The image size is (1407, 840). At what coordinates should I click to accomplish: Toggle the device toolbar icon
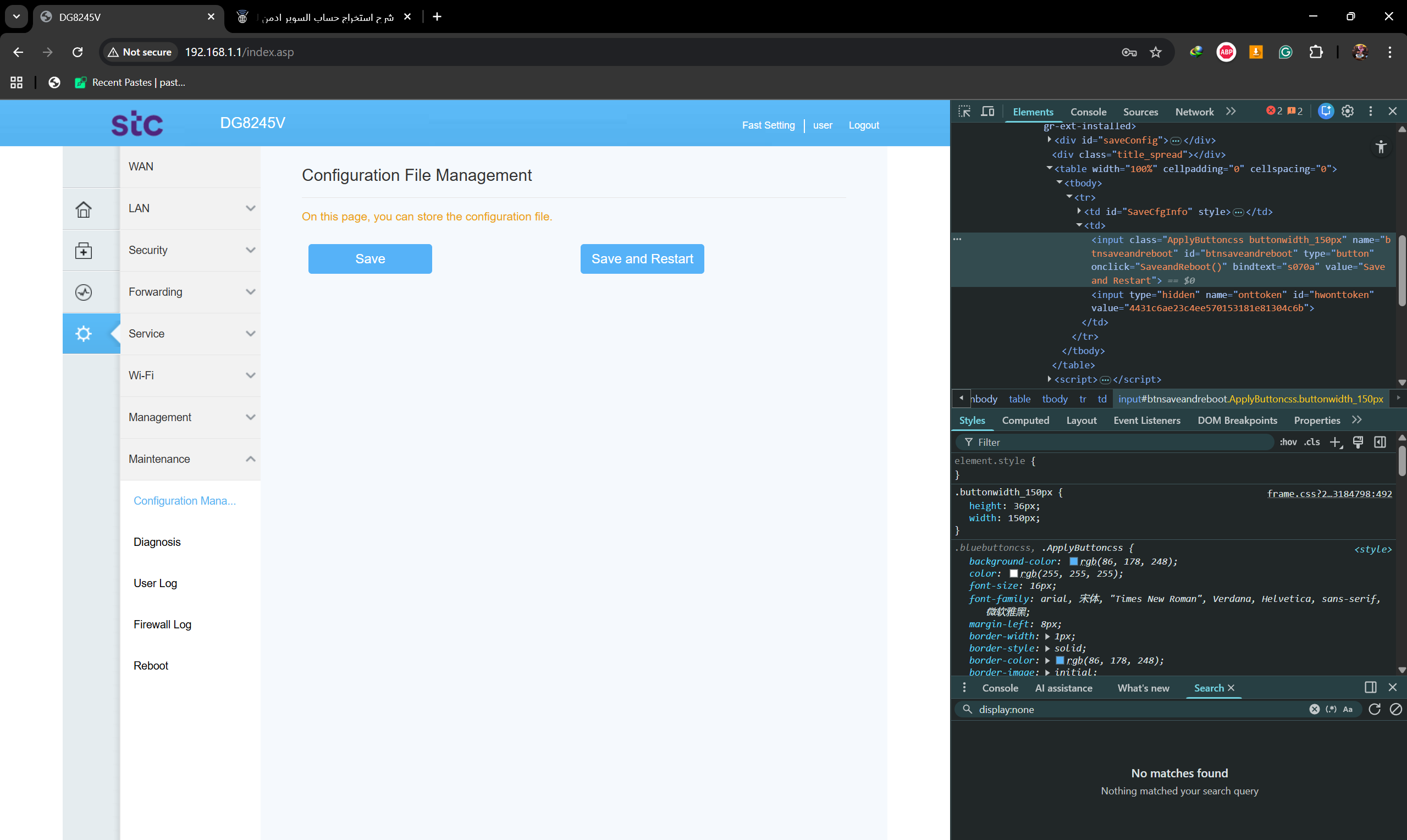point(987,112)
